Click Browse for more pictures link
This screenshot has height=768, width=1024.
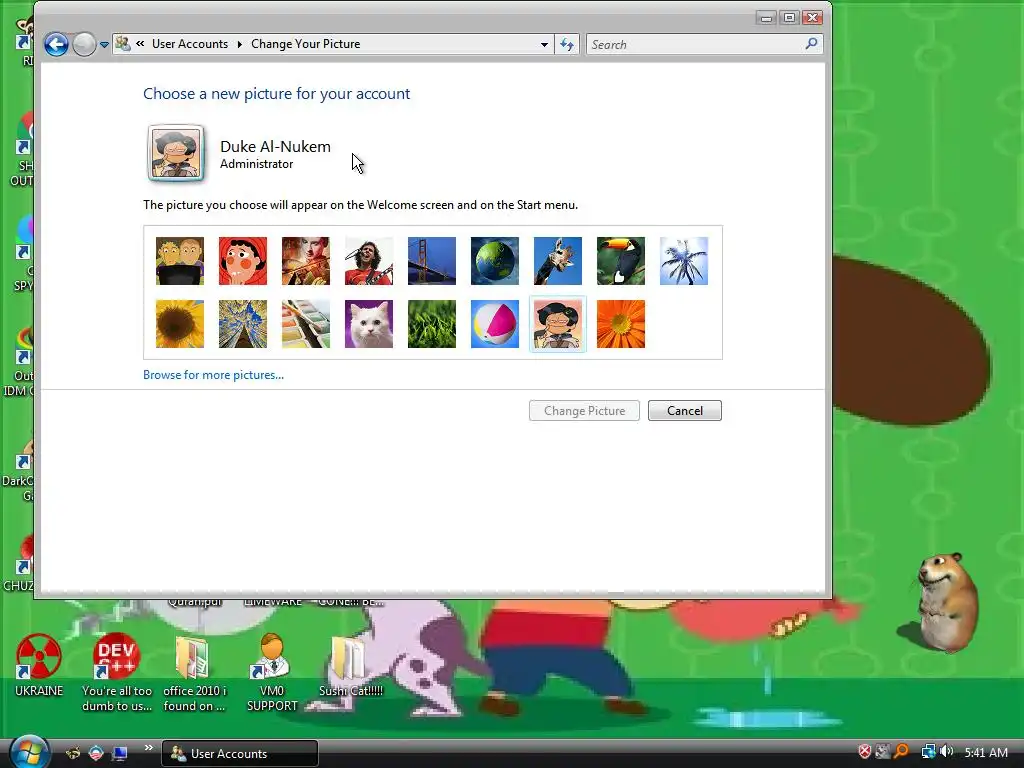point(214,375)
